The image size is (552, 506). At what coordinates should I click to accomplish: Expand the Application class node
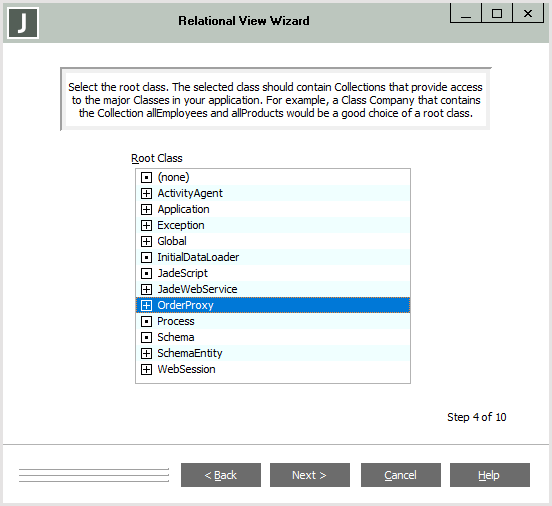tap(146, 210)
